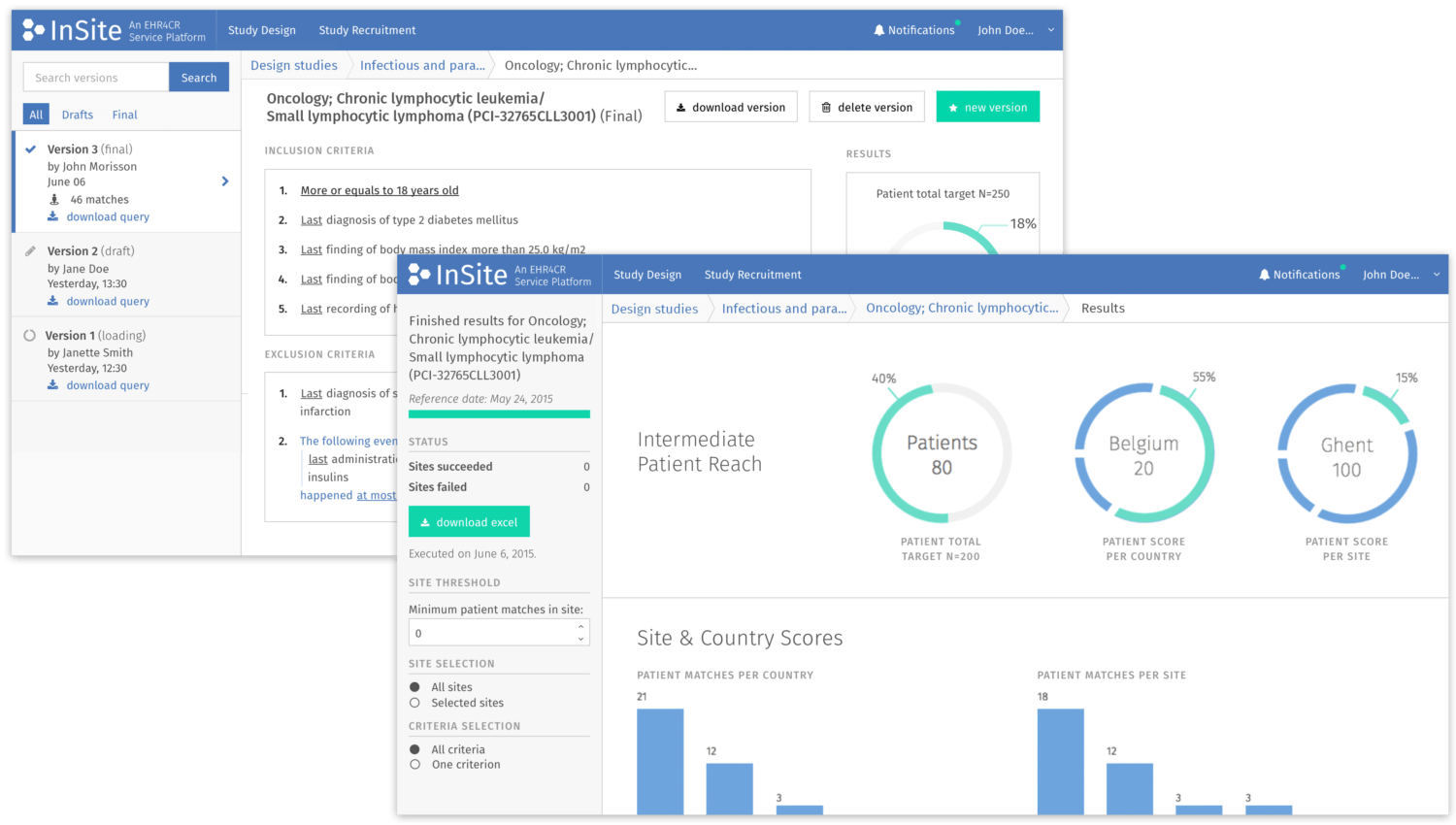Click Belgium 20 donut chart
This screenshot has height=825, width=1456.
(1144, 453)
